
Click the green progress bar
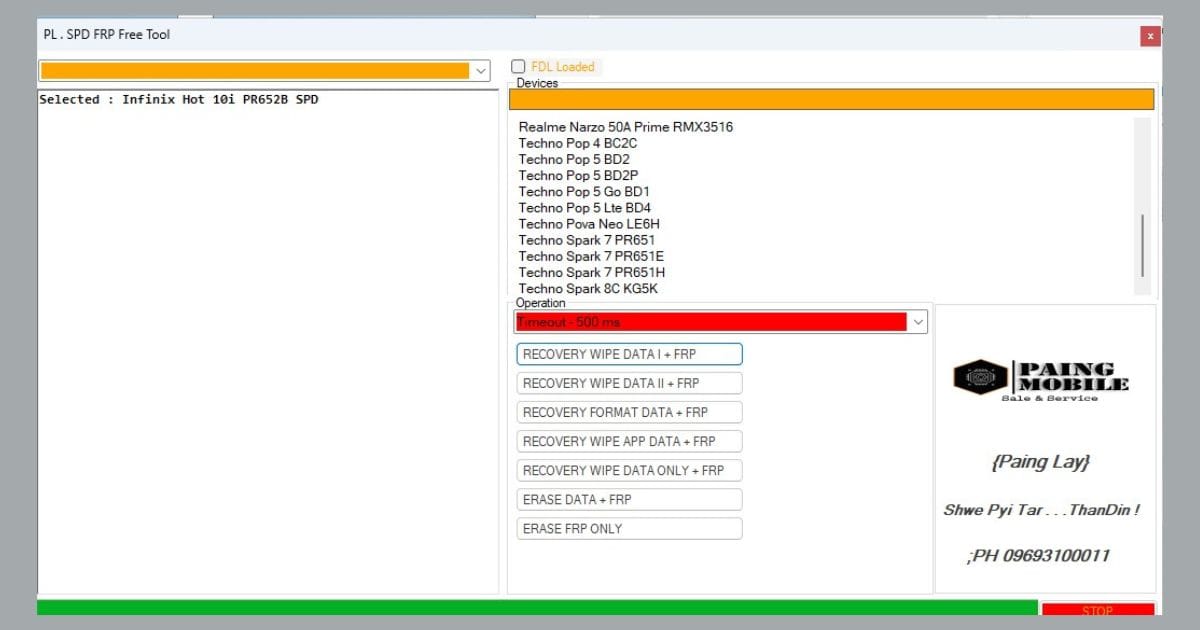537,607
